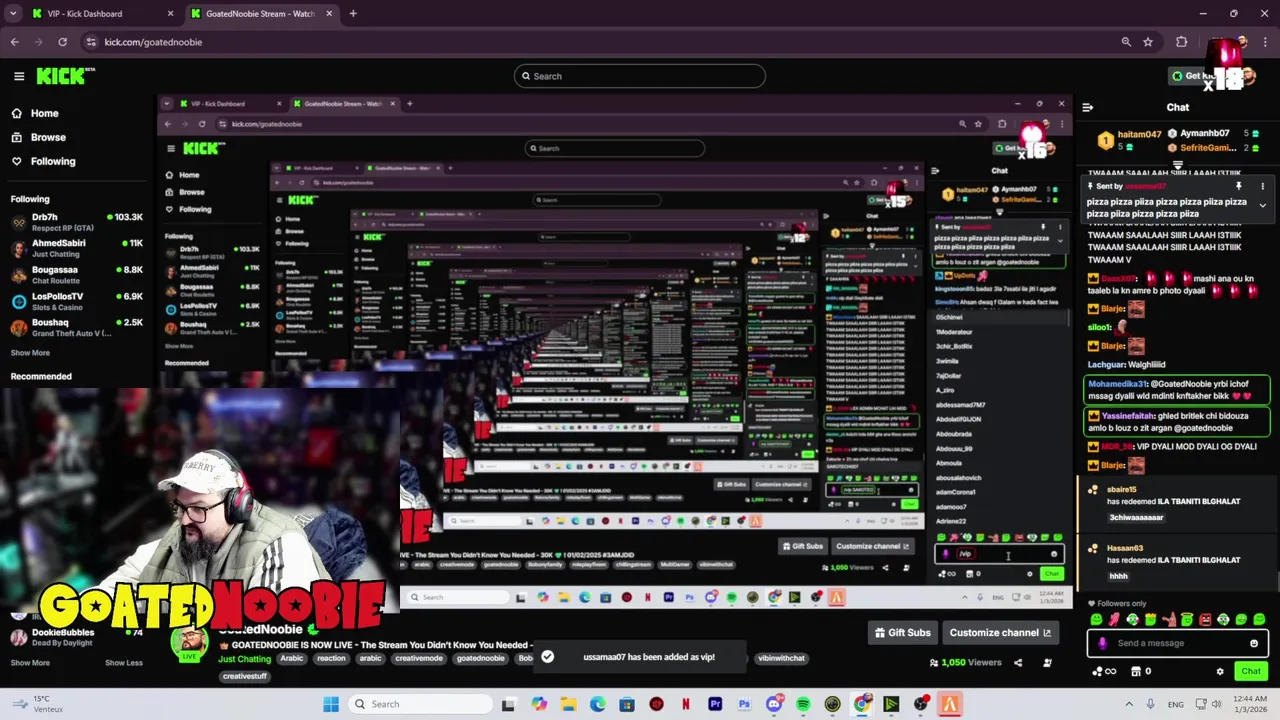The height and width of the screenshot is (720, 1280).
Task: Toggle the leaderboard collapse handle above chat
Action: (1178, 167)
